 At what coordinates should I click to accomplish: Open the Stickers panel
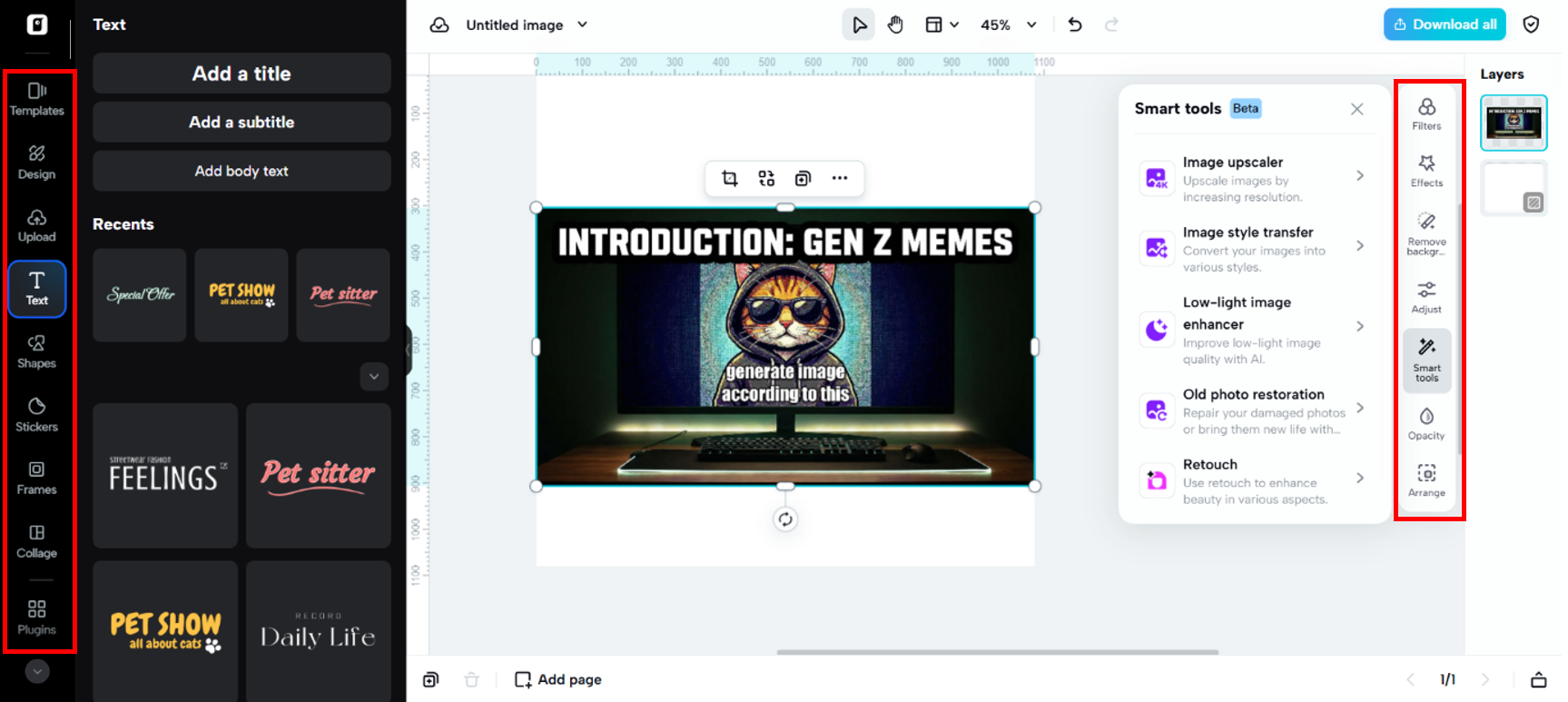(36, 414)
